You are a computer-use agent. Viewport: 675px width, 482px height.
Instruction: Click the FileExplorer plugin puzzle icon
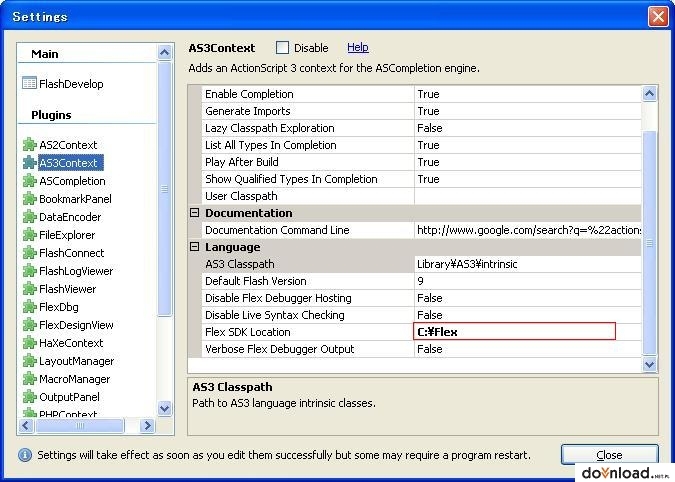pos(29,235)
